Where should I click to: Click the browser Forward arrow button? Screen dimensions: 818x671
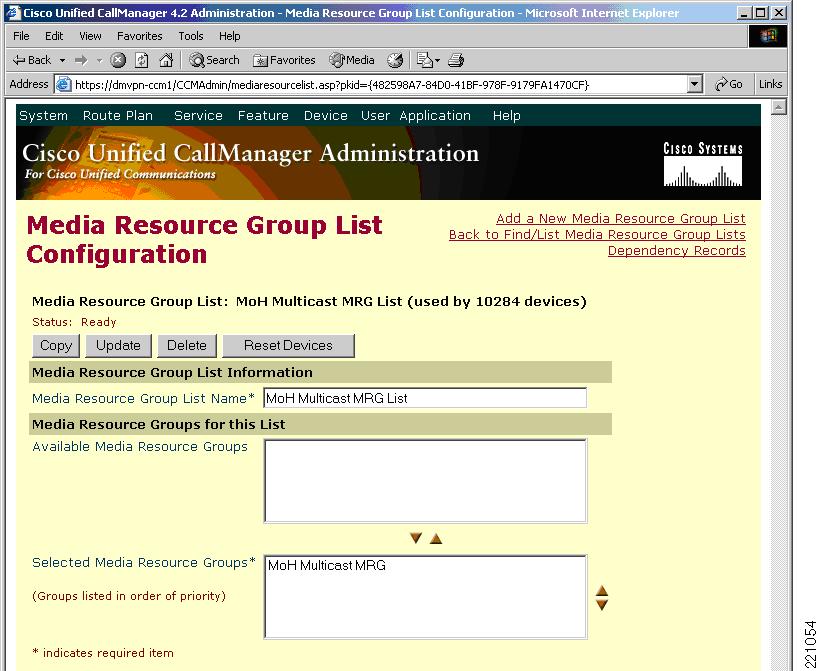81,61
